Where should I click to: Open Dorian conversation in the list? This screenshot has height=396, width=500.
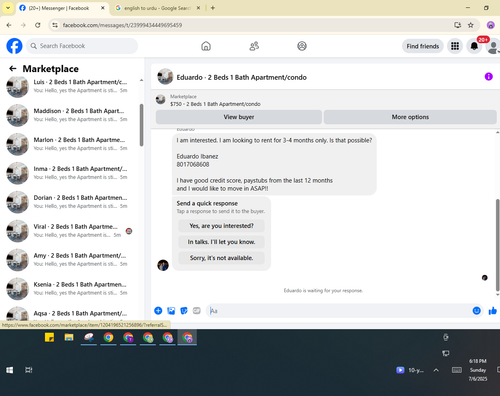pyautogui.click(x=71, y=202)
